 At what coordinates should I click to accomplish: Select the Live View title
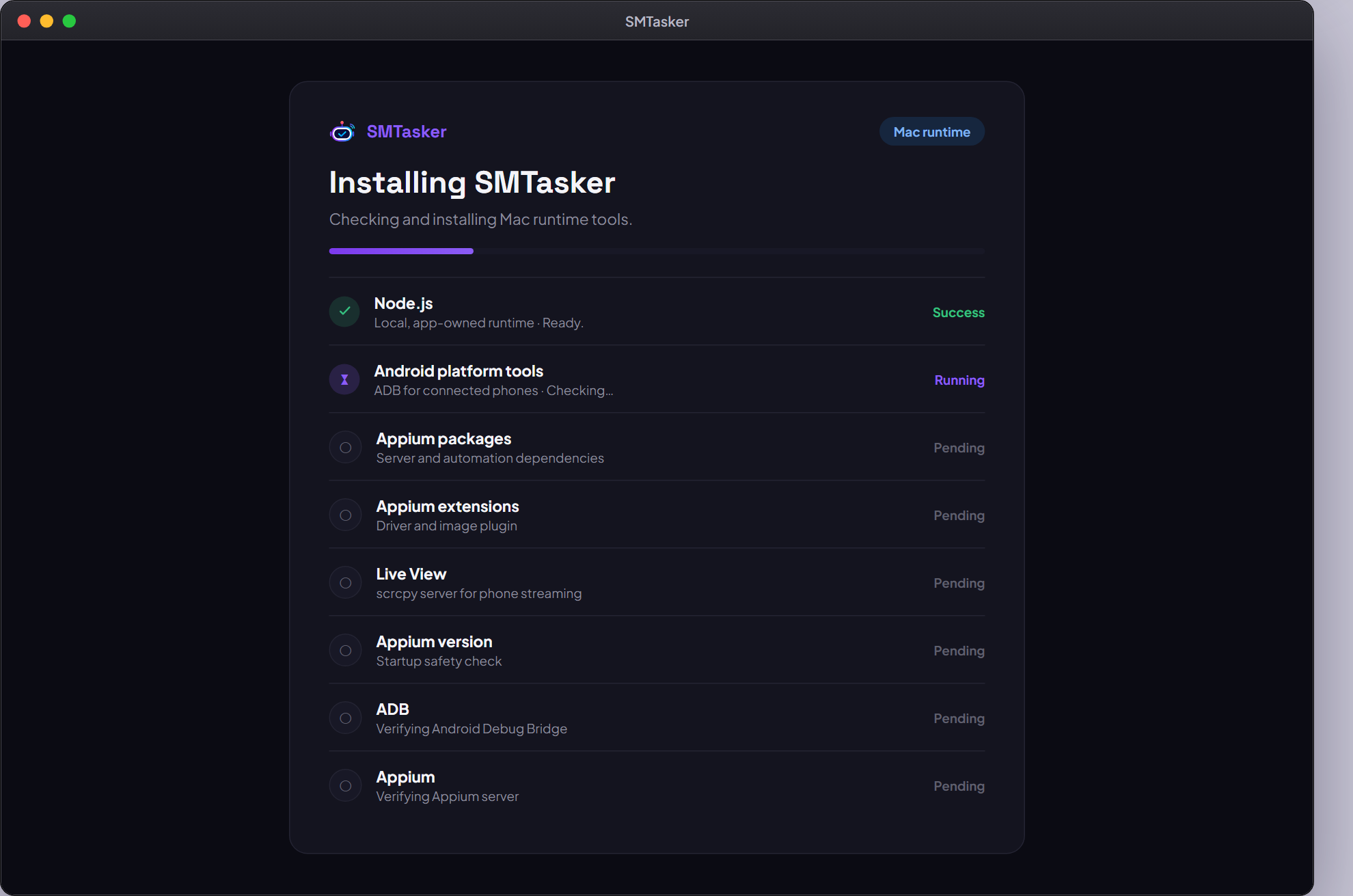411,573
